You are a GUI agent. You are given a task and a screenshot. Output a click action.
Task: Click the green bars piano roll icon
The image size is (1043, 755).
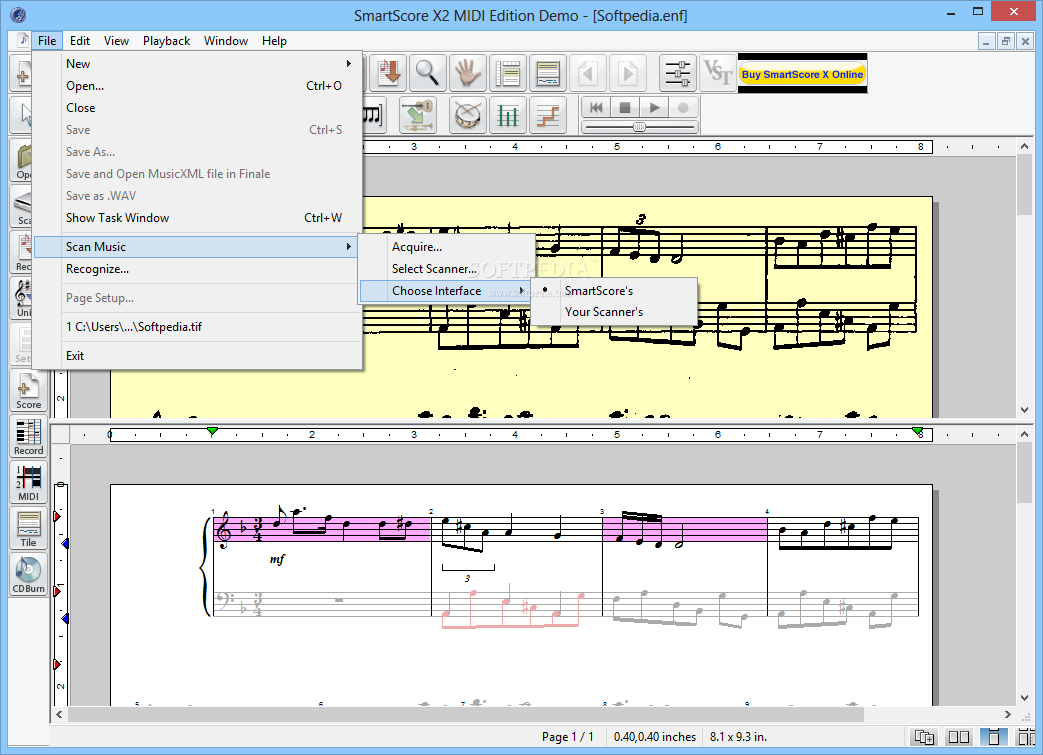[508, 116]
